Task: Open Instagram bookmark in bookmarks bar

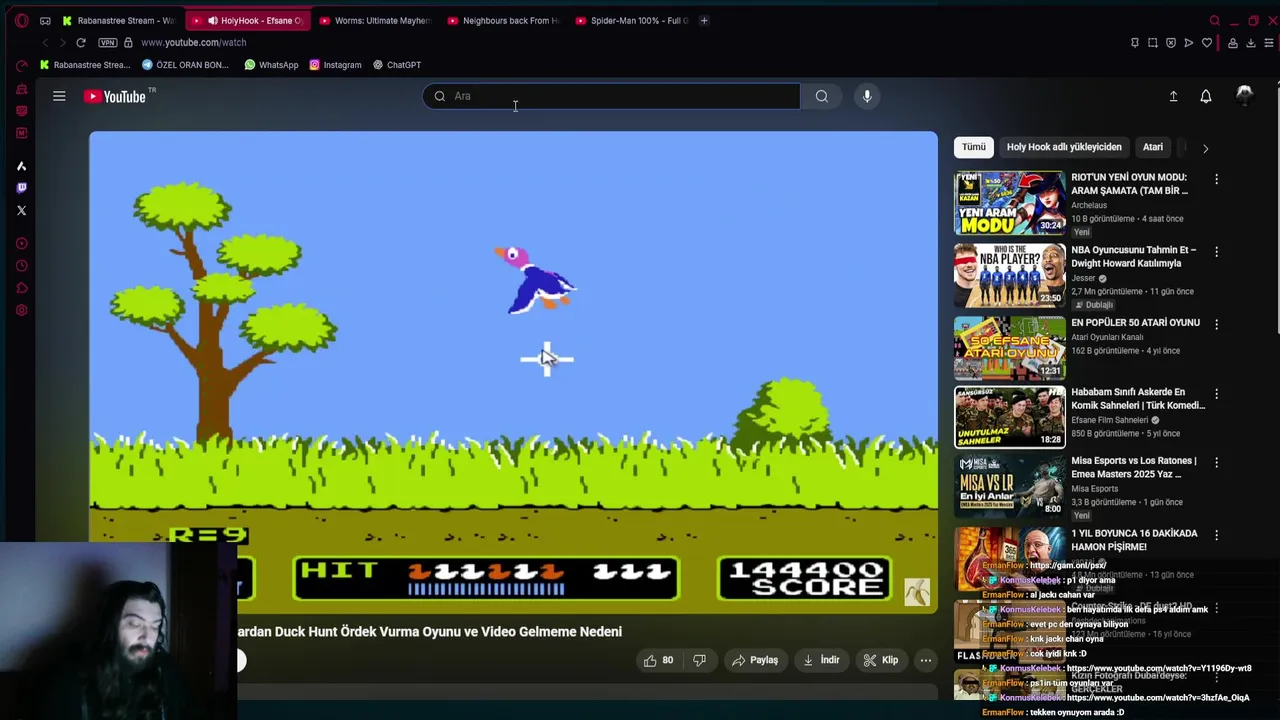Action: 335,65
